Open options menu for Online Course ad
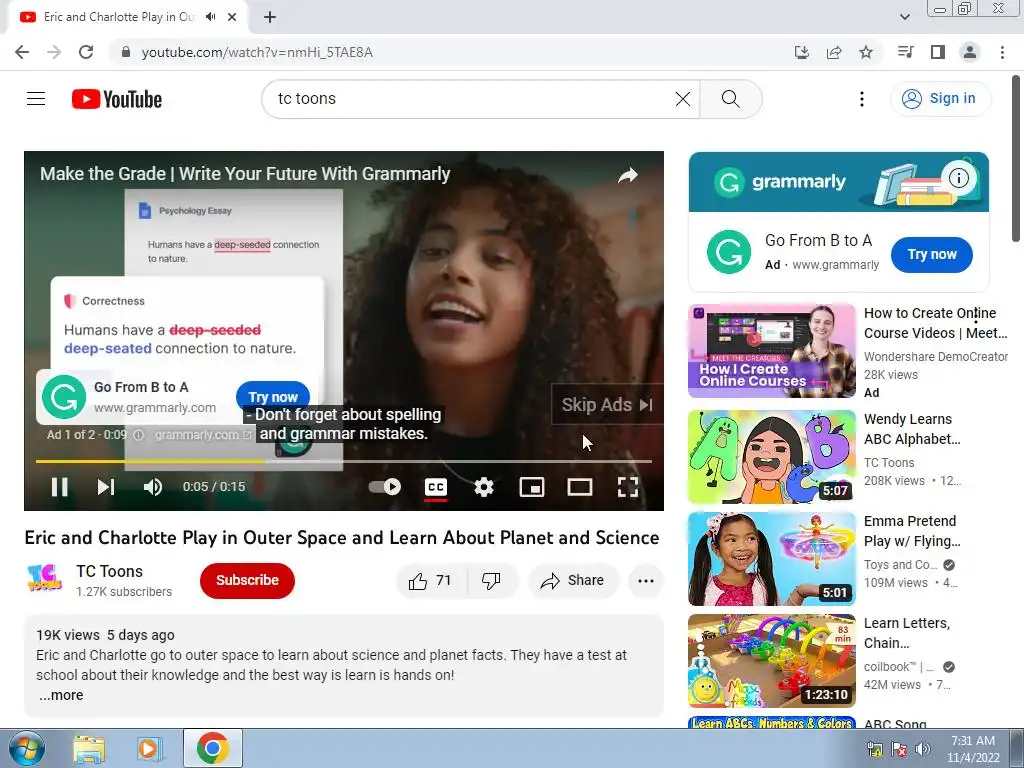This screenshot has width=1024, height=768. click(976, 317)
